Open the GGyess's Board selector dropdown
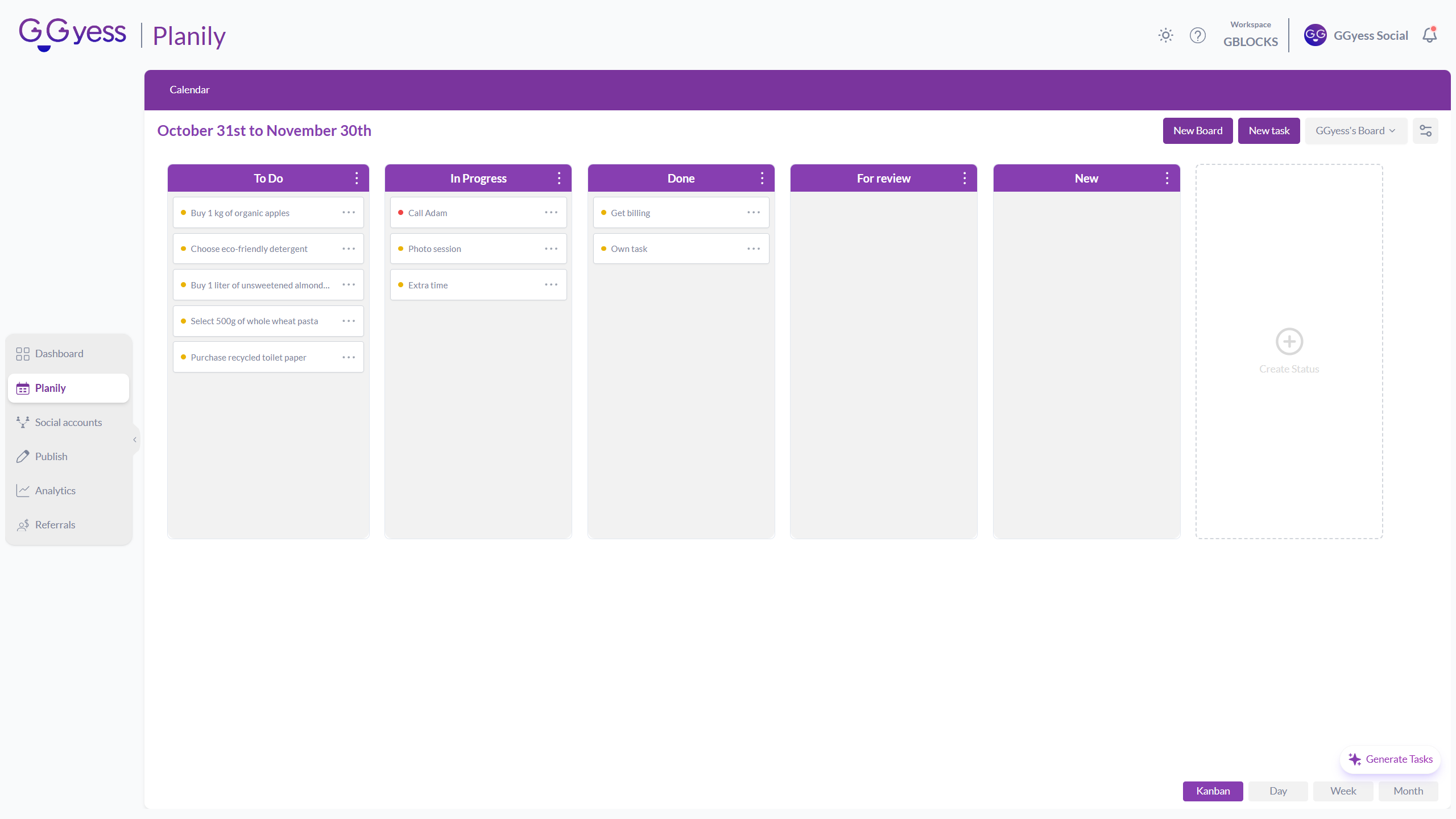 (1355, 130)
